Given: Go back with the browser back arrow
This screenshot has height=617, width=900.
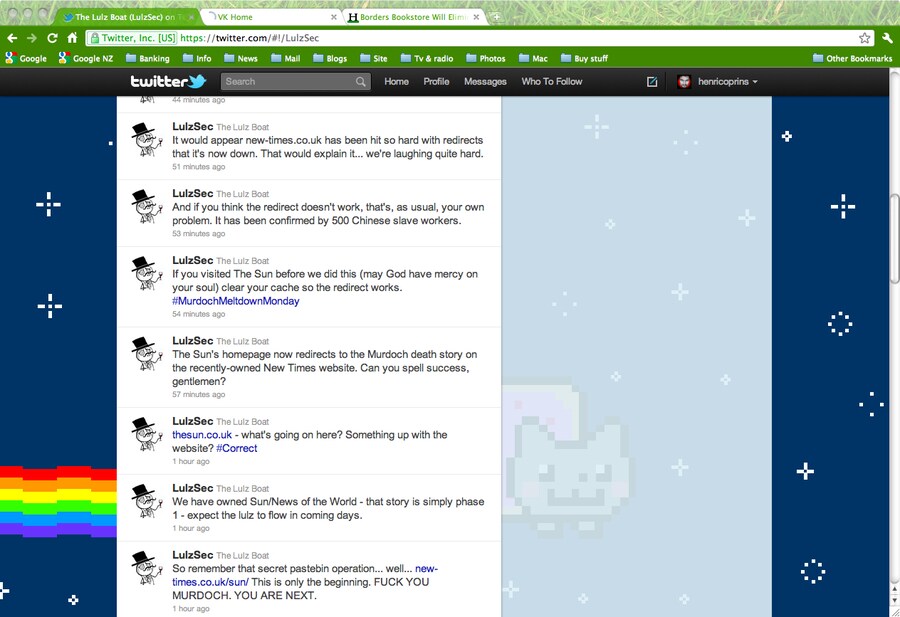Looking at the screenshot, I should [x=12, y=38].
